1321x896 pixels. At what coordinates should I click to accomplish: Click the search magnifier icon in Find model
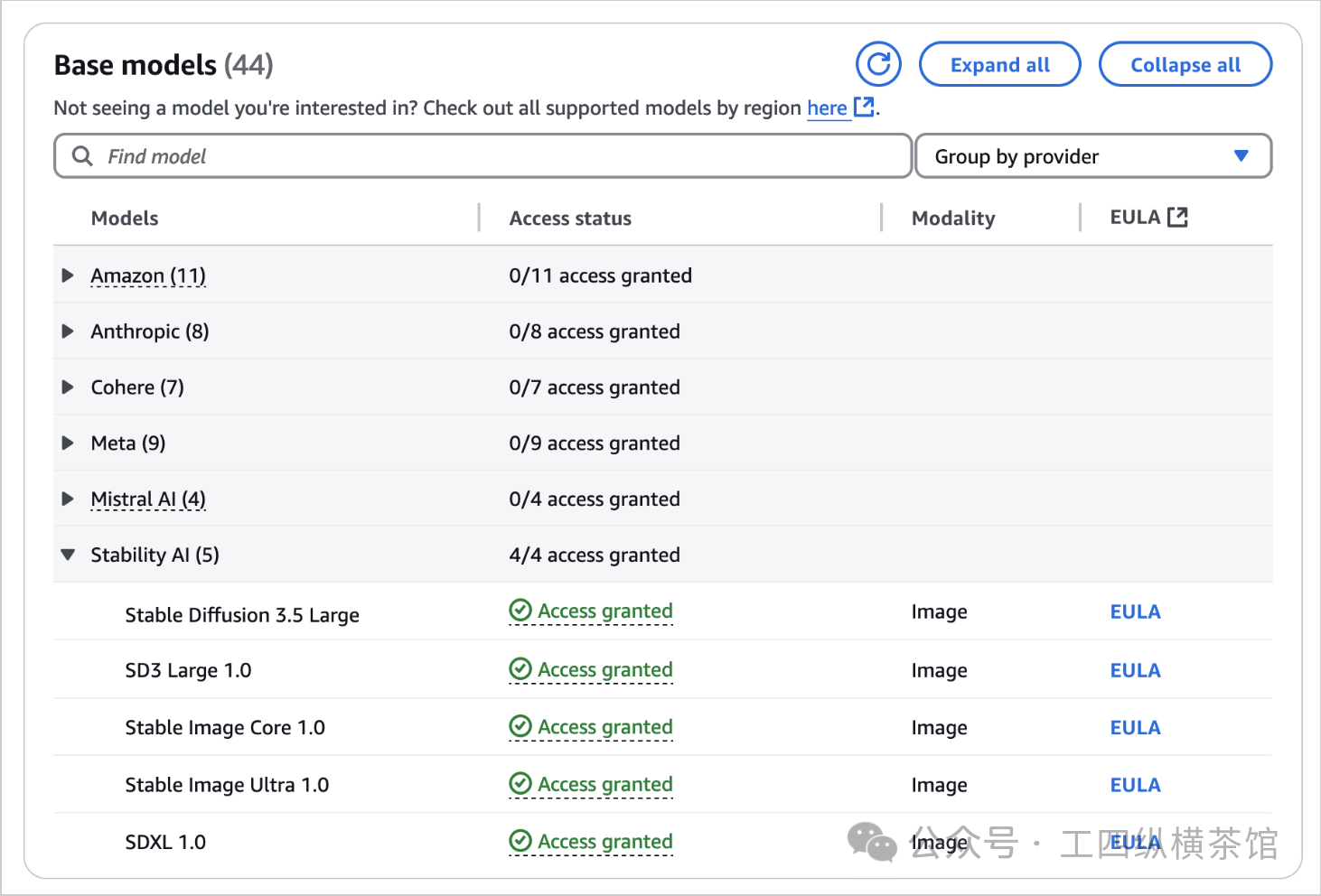coord(82,156)
